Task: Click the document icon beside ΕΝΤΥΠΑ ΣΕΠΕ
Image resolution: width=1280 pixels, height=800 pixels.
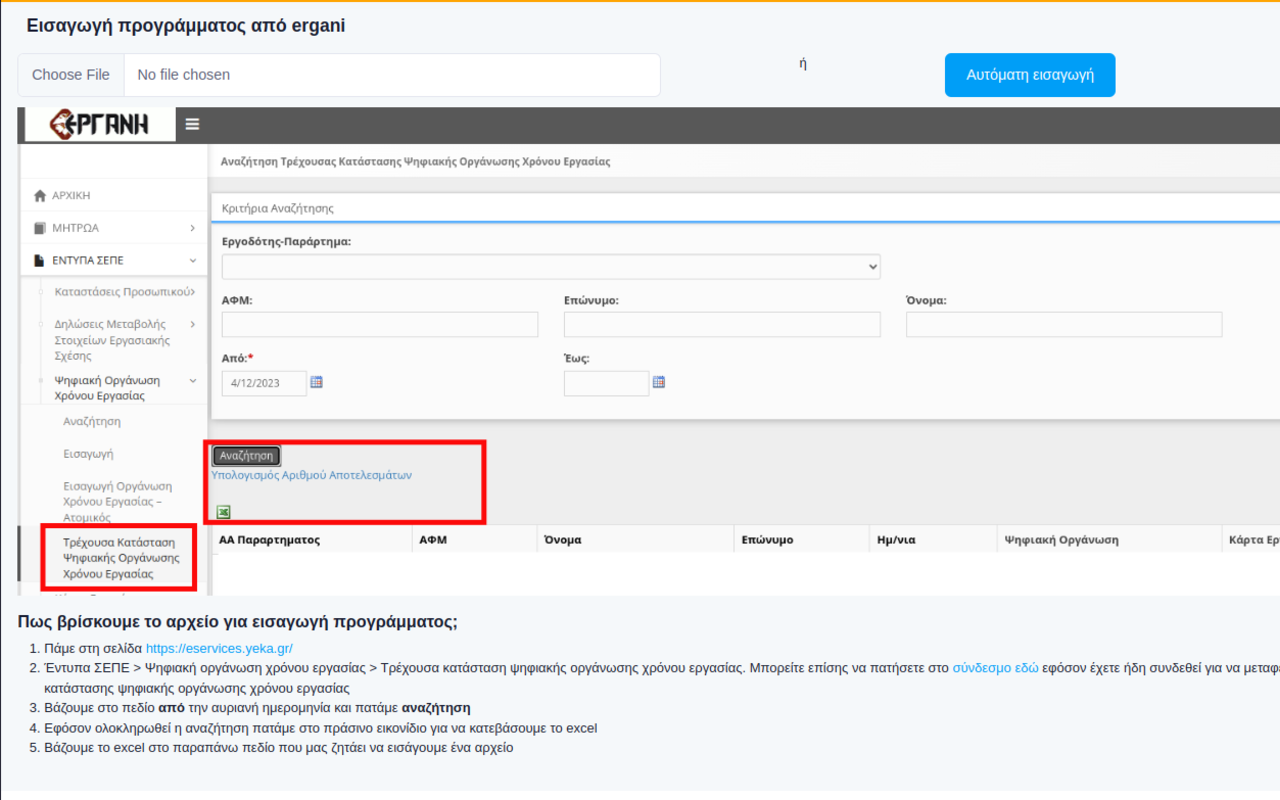Action: pos(39,259)
